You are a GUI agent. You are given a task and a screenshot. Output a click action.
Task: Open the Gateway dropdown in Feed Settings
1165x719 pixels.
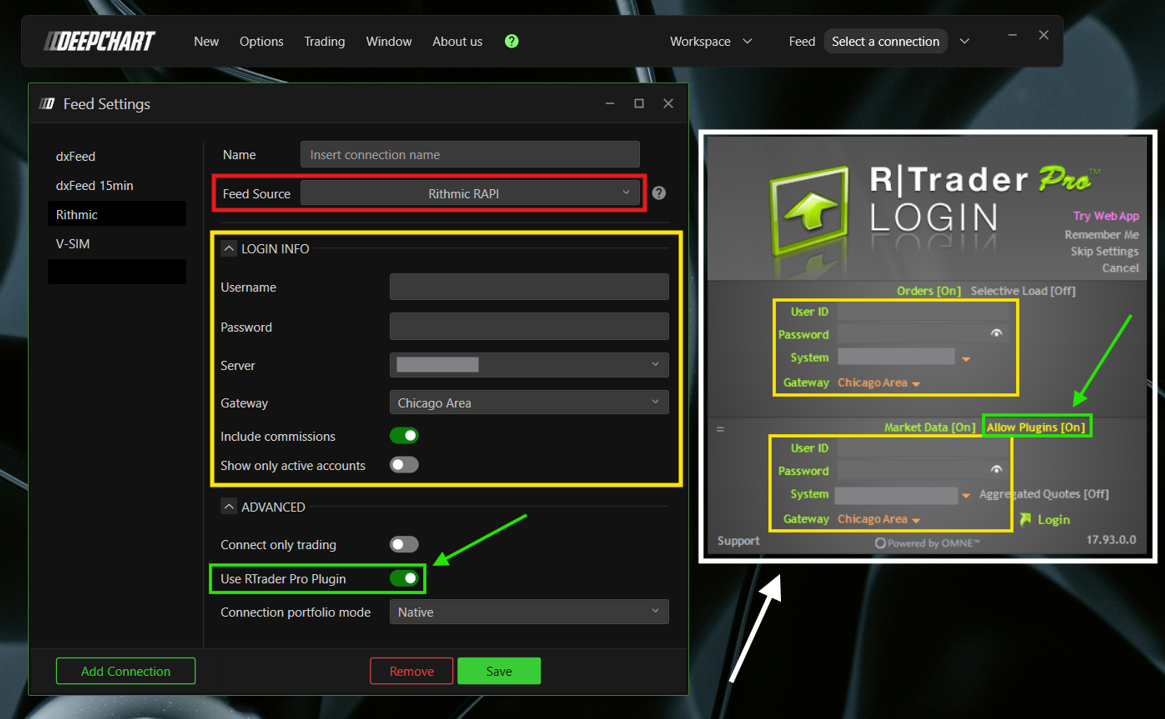click(529, 403)
